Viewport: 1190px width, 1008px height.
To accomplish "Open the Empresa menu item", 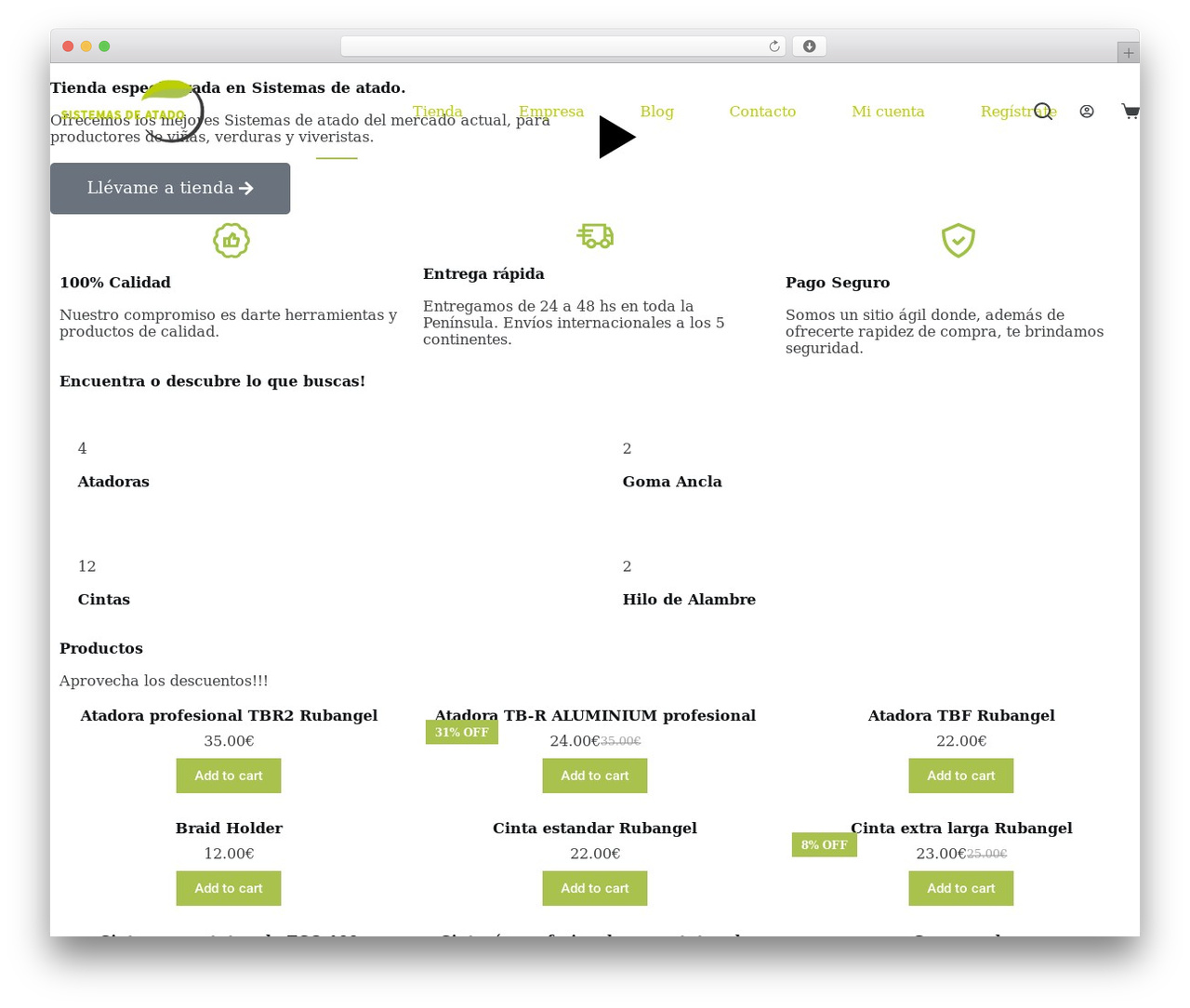I will pyautogui.click(x=551, y=112).
